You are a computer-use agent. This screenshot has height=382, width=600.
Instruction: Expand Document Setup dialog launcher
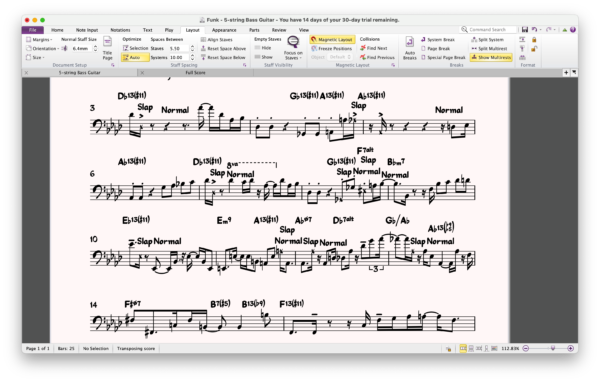tap(113, 65)
